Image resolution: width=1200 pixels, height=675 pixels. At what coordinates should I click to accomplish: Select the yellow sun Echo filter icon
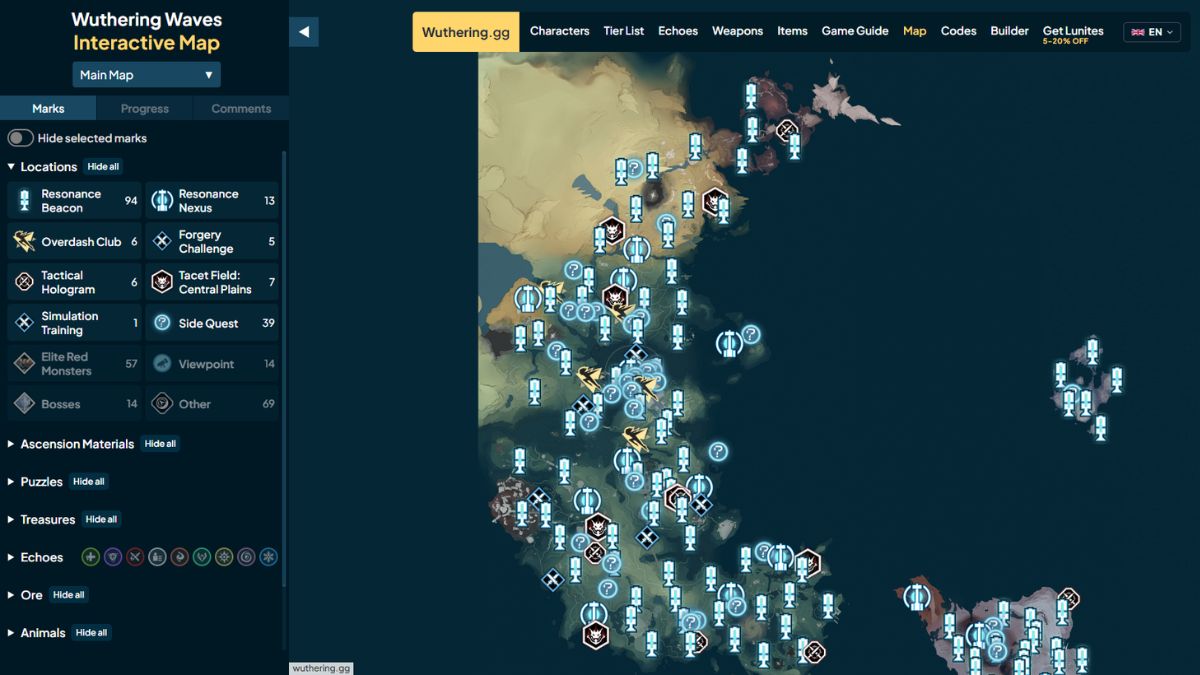point(224,557)
